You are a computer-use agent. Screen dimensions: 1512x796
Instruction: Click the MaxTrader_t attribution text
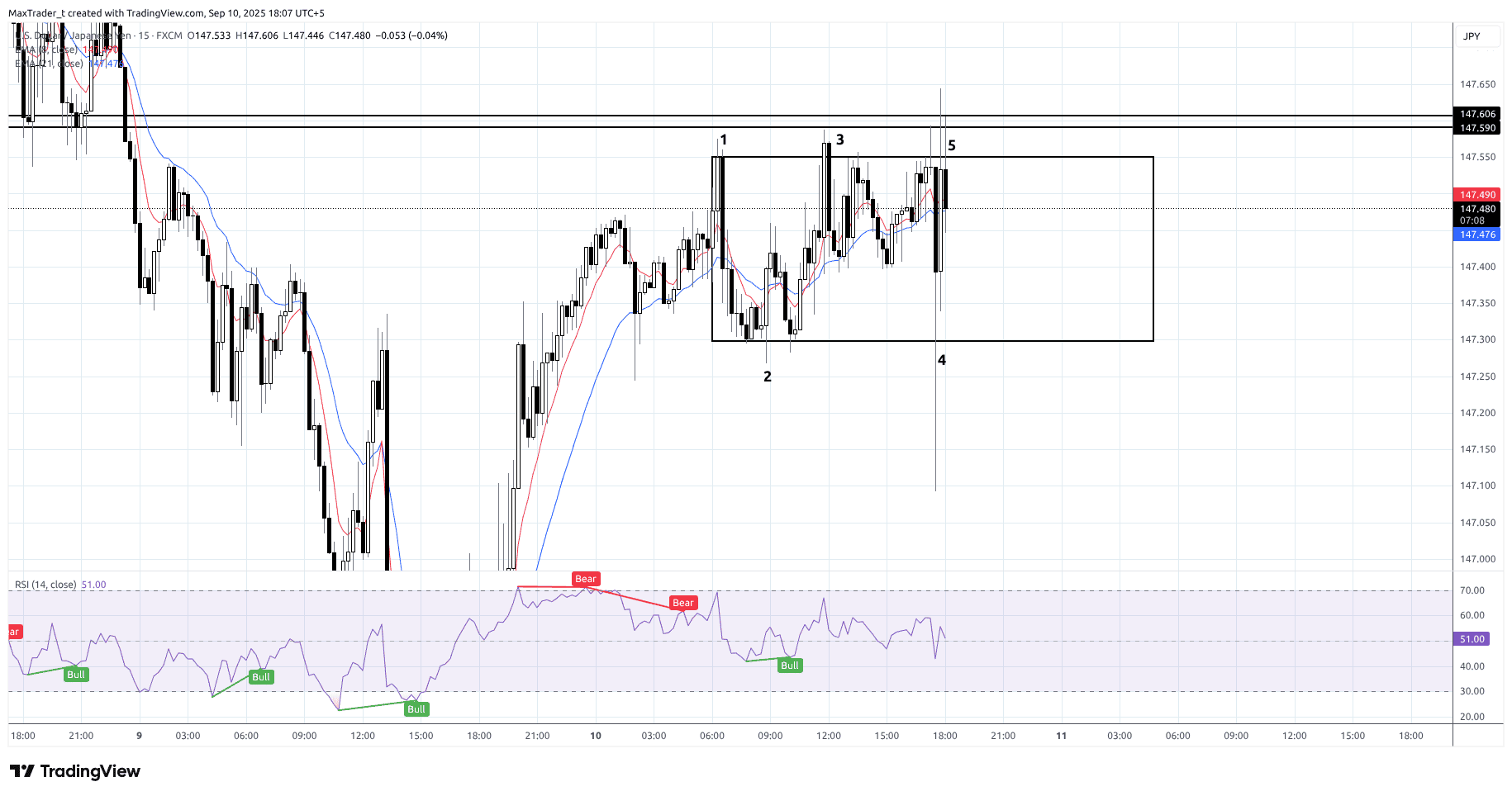click(x=36, y=13)
